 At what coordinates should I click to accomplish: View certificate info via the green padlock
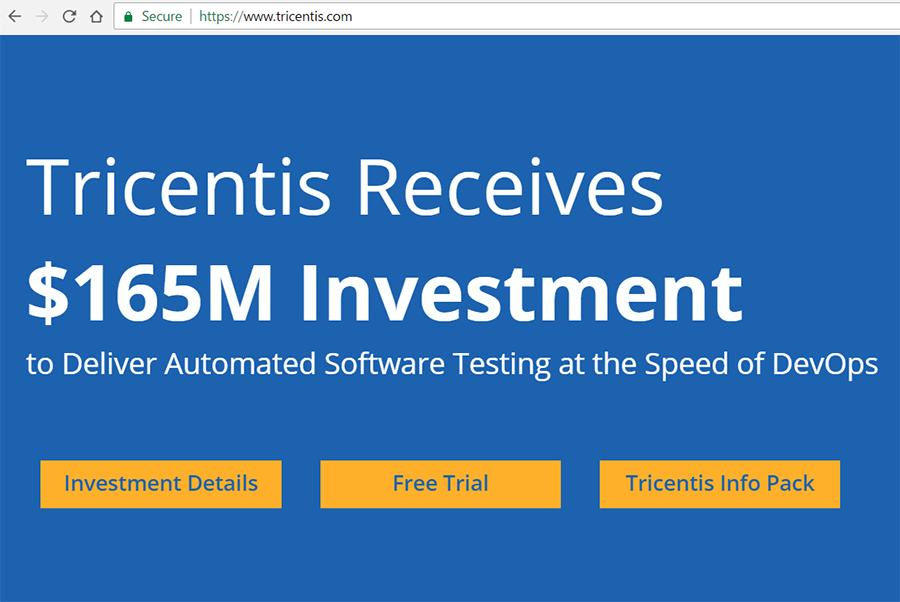(127, 16)
